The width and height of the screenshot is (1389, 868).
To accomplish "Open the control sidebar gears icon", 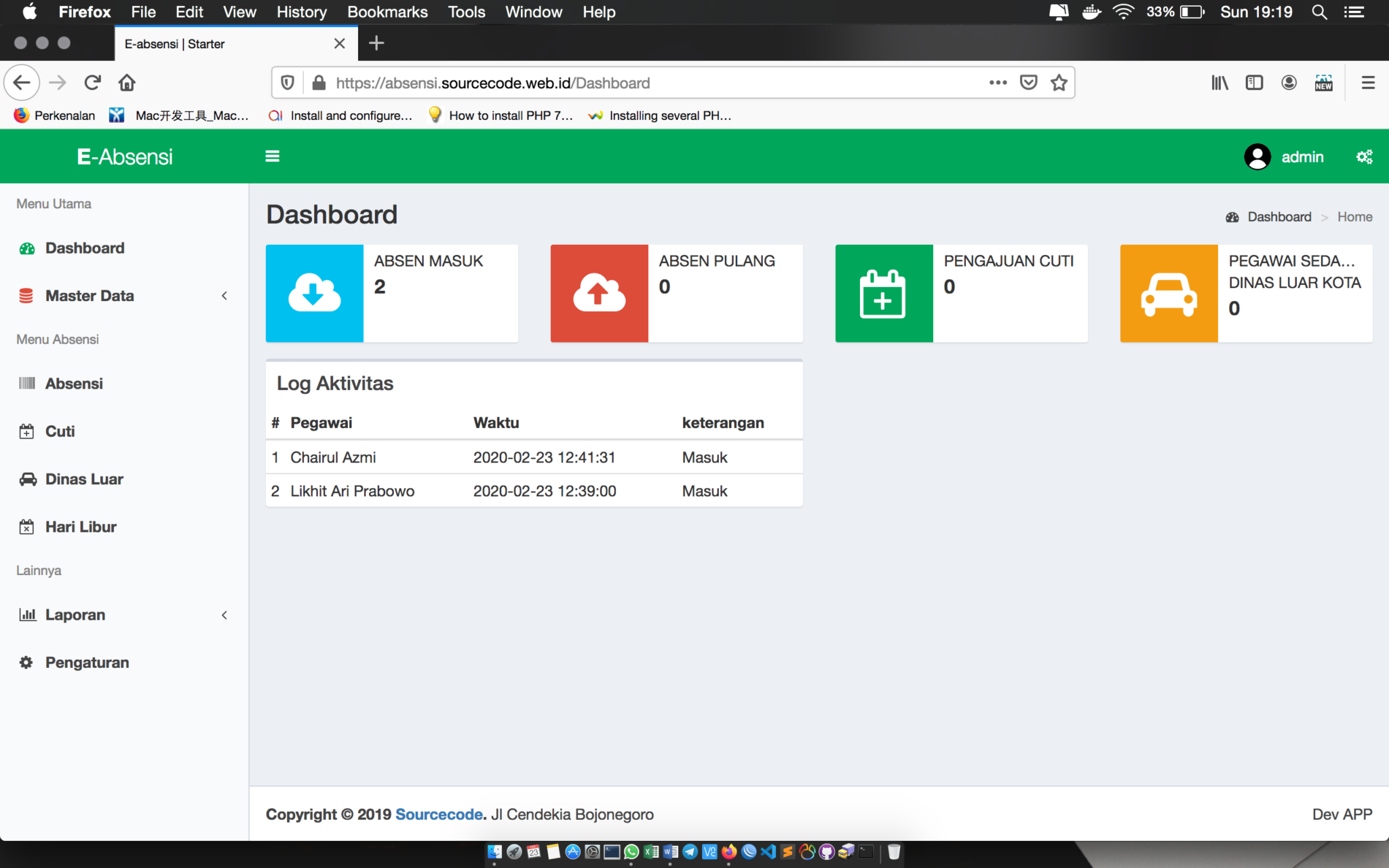I will [x=1364, y=157].
